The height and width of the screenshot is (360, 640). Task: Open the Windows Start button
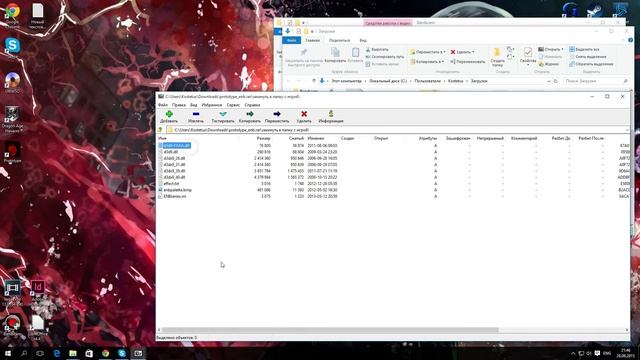[x=7, y=353]
